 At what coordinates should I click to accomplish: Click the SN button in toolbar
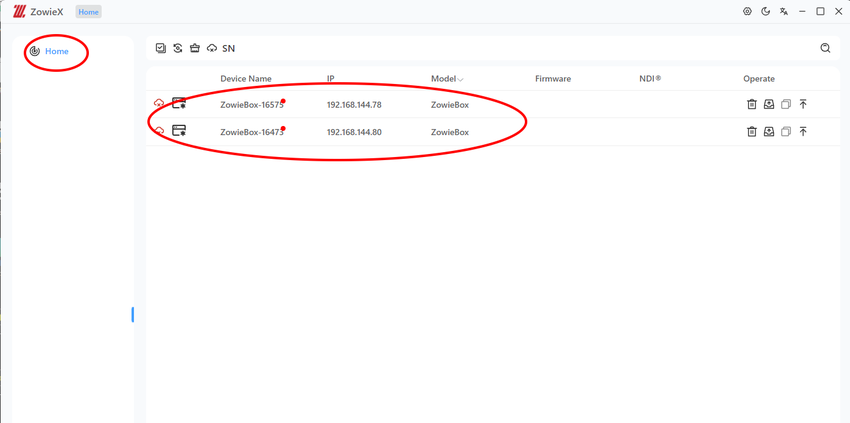click(229, 48)
